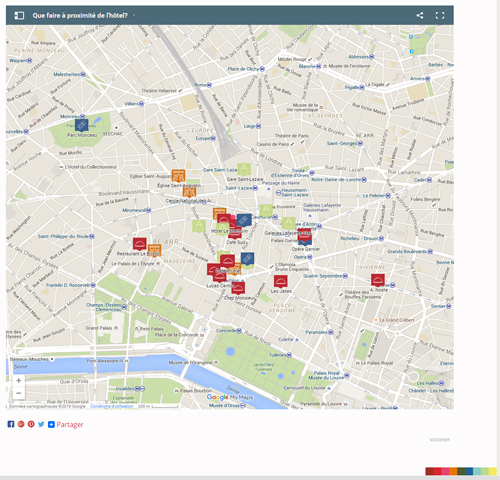500x480 pixels.
Task: Select red restaurant marker for Chez Monsieur
Action: point(238,288)
